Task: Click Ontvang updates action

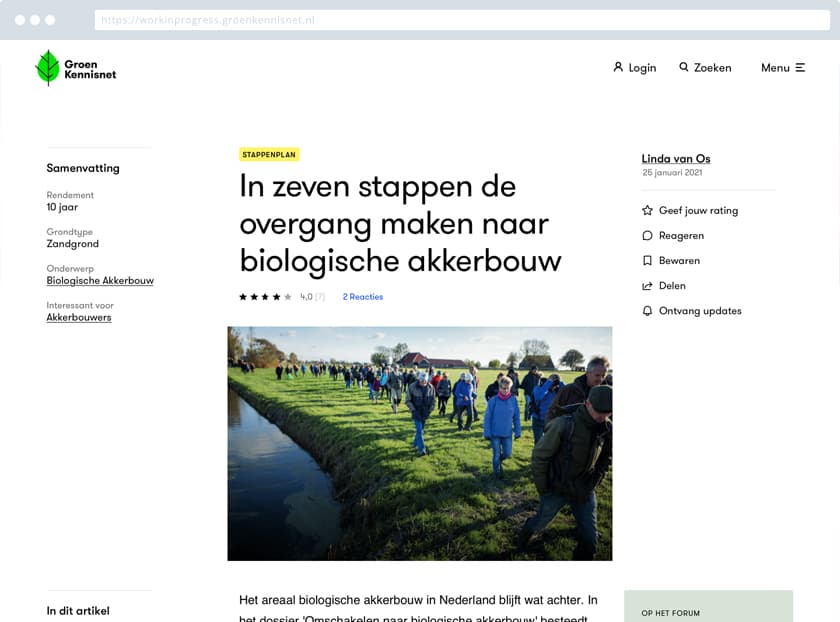Action: point(700,311)
